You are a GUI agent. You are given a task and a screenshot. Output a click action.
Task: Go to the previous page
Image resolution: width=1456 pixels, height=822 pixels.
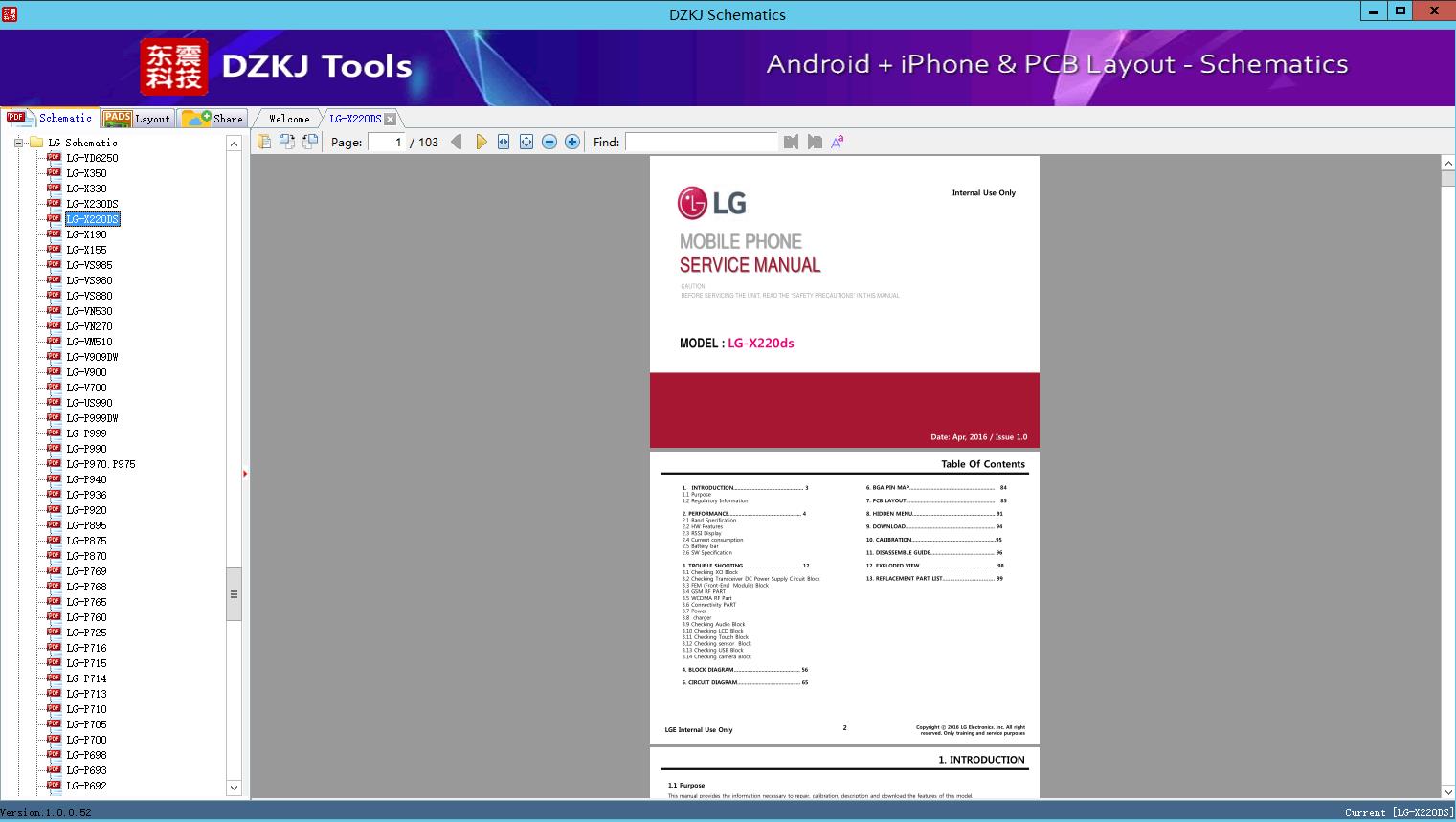pyautogui.click(x=457, y=142)
